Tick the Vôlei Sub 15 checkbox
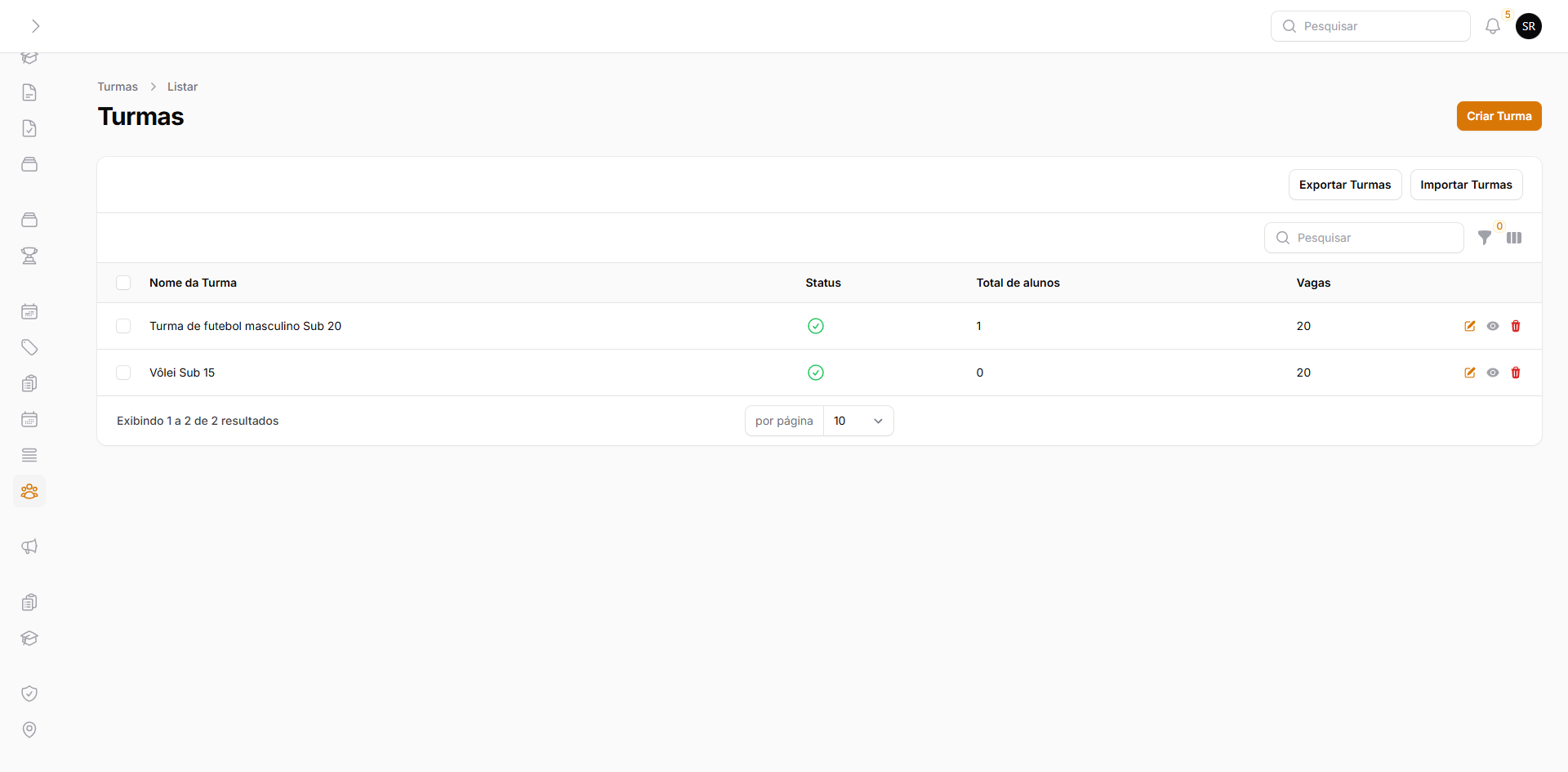Viewport: 1568px width, 772px height. tap(123, 373)
